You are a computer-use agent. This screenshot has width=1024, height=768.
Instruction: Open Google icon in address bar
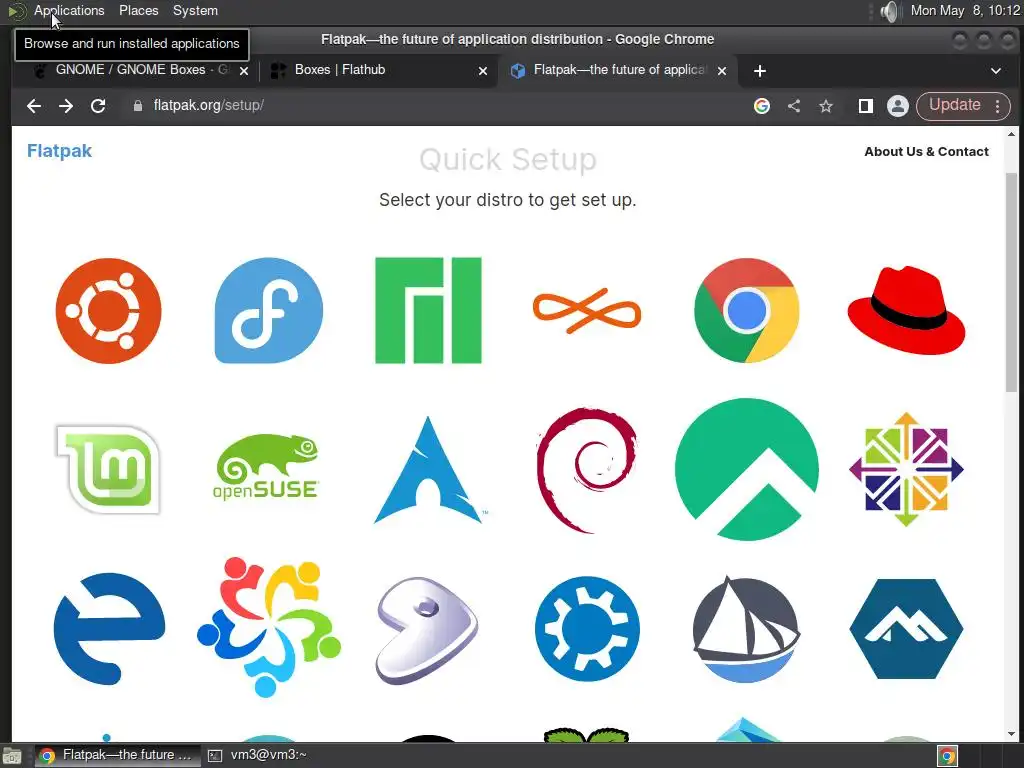pyautogui.click(x=762, y=106)
